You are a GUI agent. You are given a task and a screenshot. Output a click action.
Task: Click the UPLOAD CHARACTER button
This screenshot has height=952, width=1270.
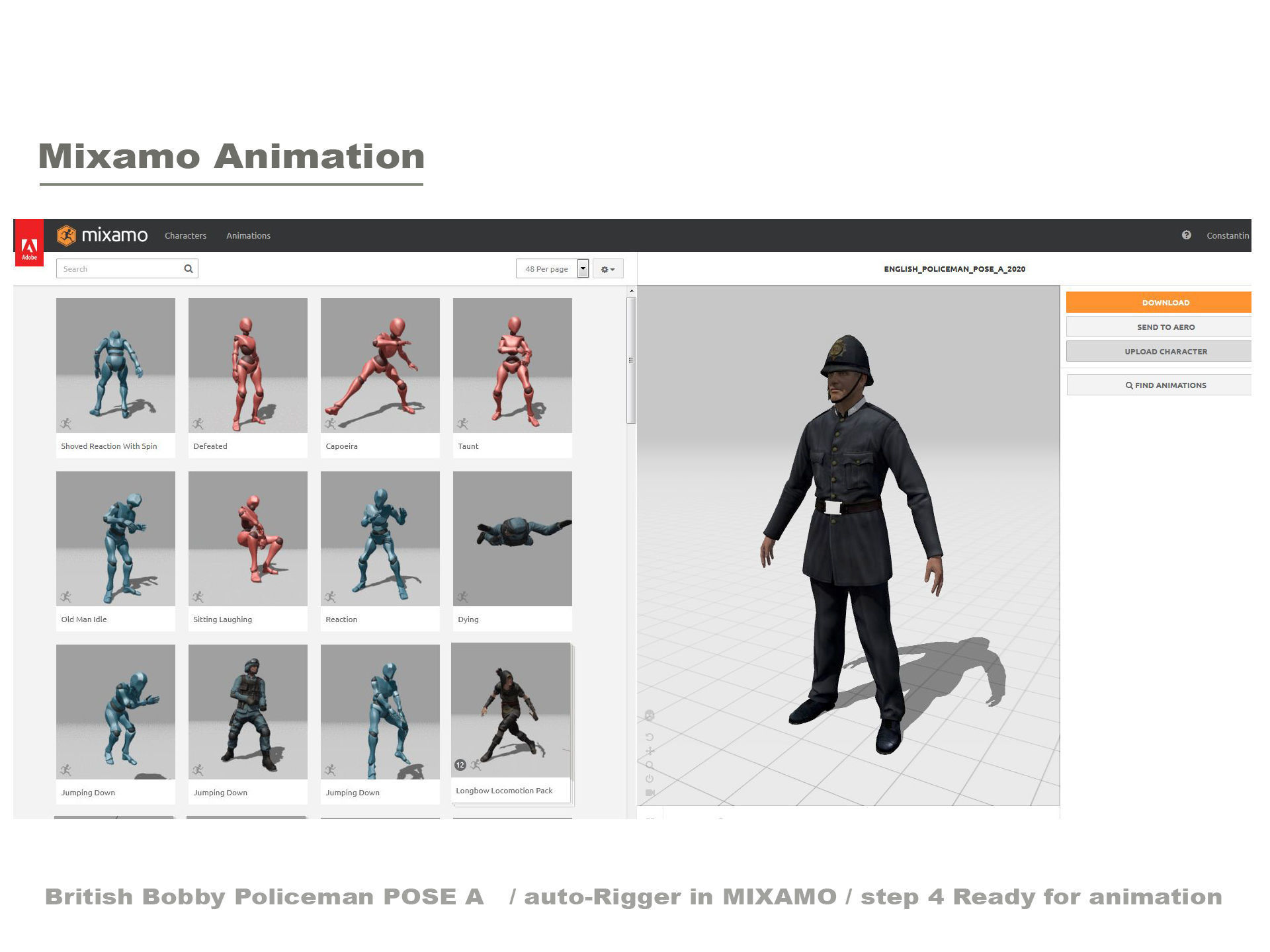coord(1158,351)
